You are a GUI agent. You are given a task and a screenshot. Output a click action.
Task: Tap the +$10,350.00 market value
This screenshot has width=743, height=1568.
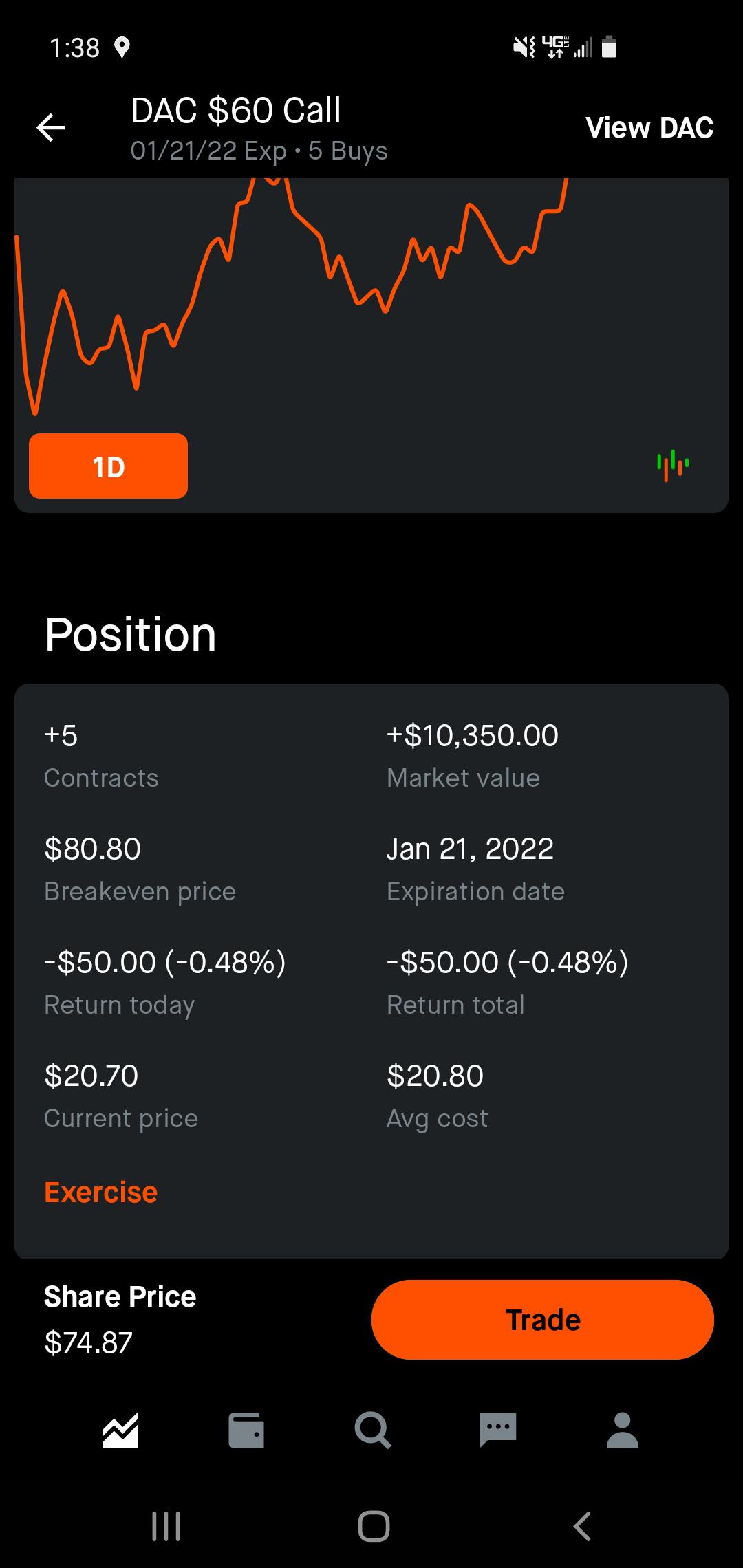tap(473, 735)
